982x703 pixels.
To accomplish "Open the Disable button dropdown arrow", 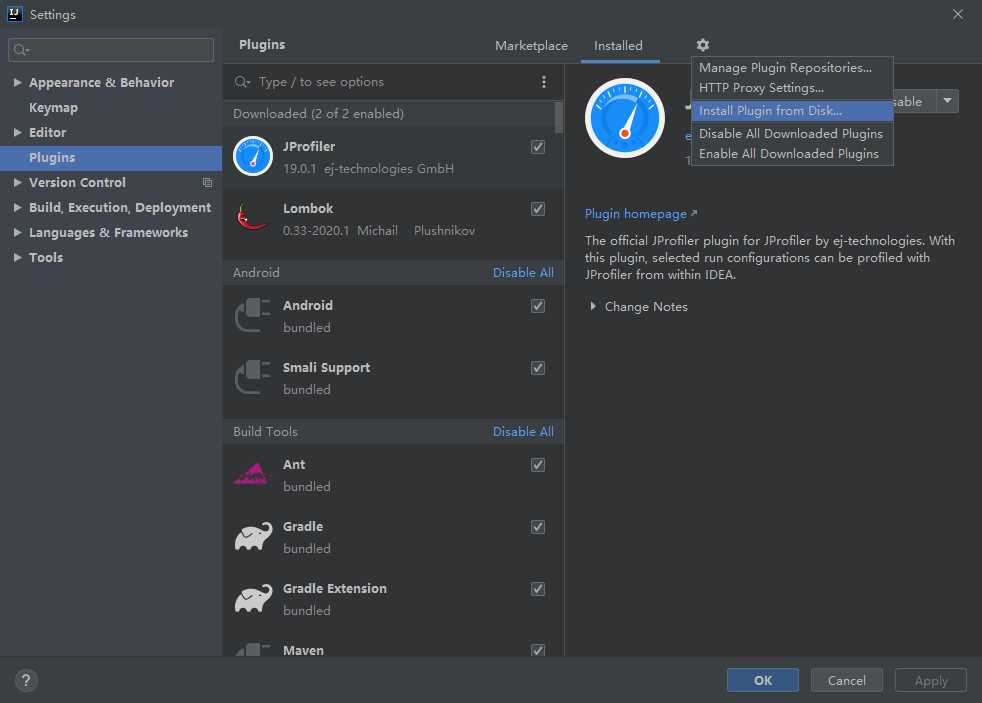I will pos(948,101).
